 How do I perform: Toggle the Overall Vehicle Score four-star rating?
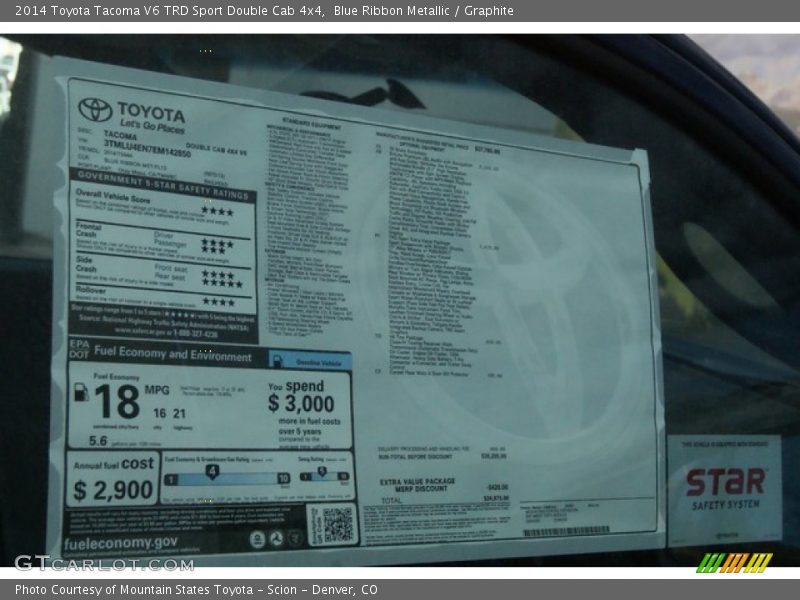point(217,211)
